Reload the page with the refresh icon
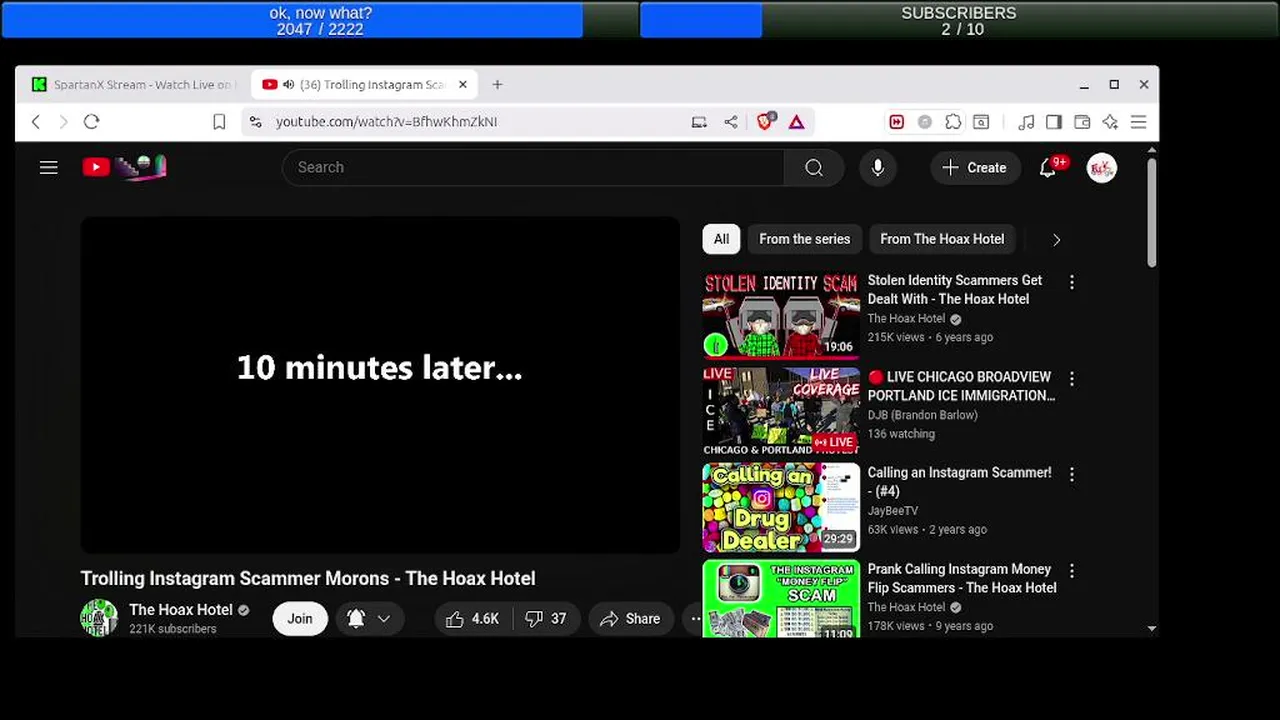 (x=91, y=122)
